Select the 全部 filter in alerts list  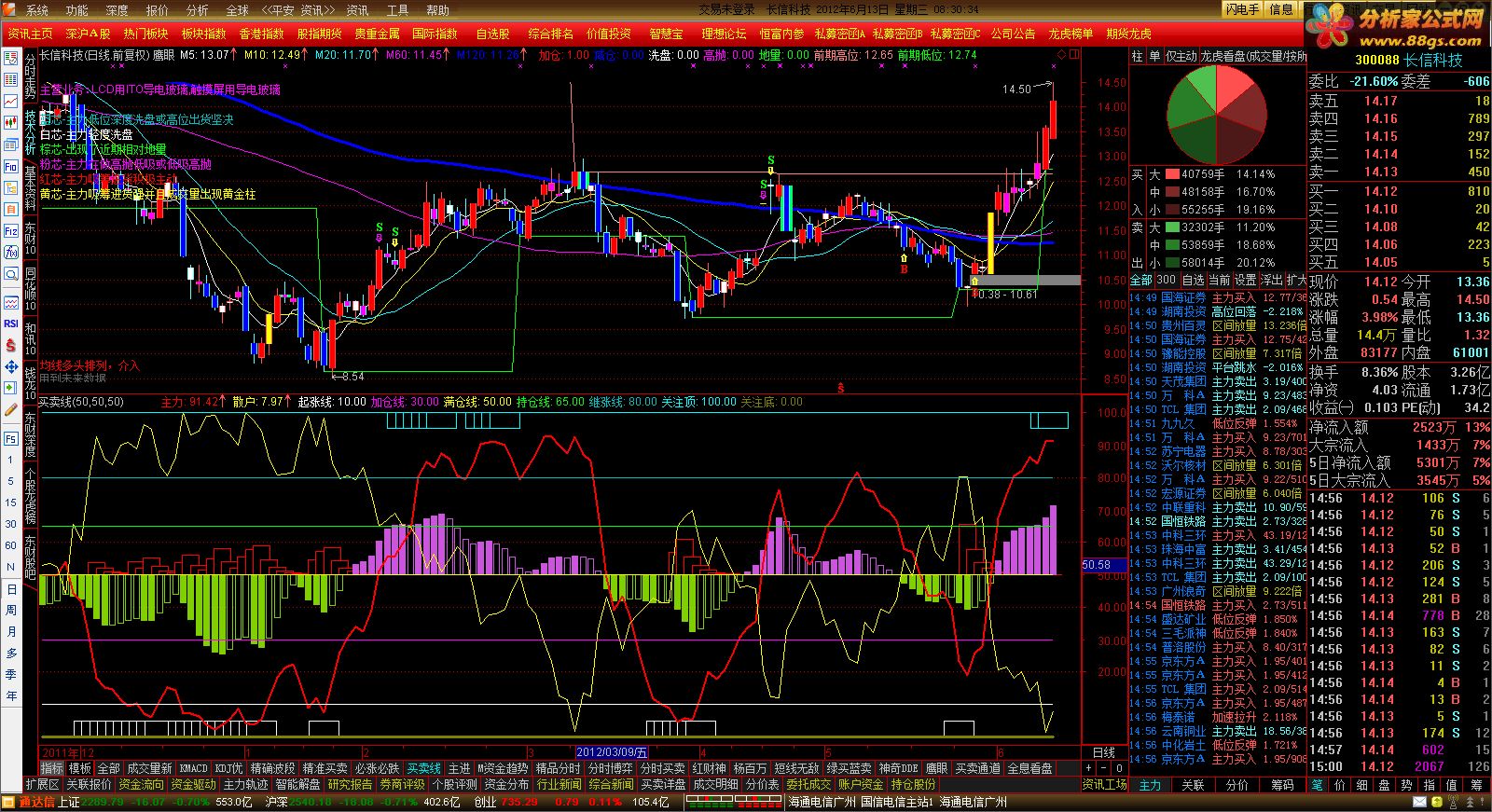[1140, 280]
